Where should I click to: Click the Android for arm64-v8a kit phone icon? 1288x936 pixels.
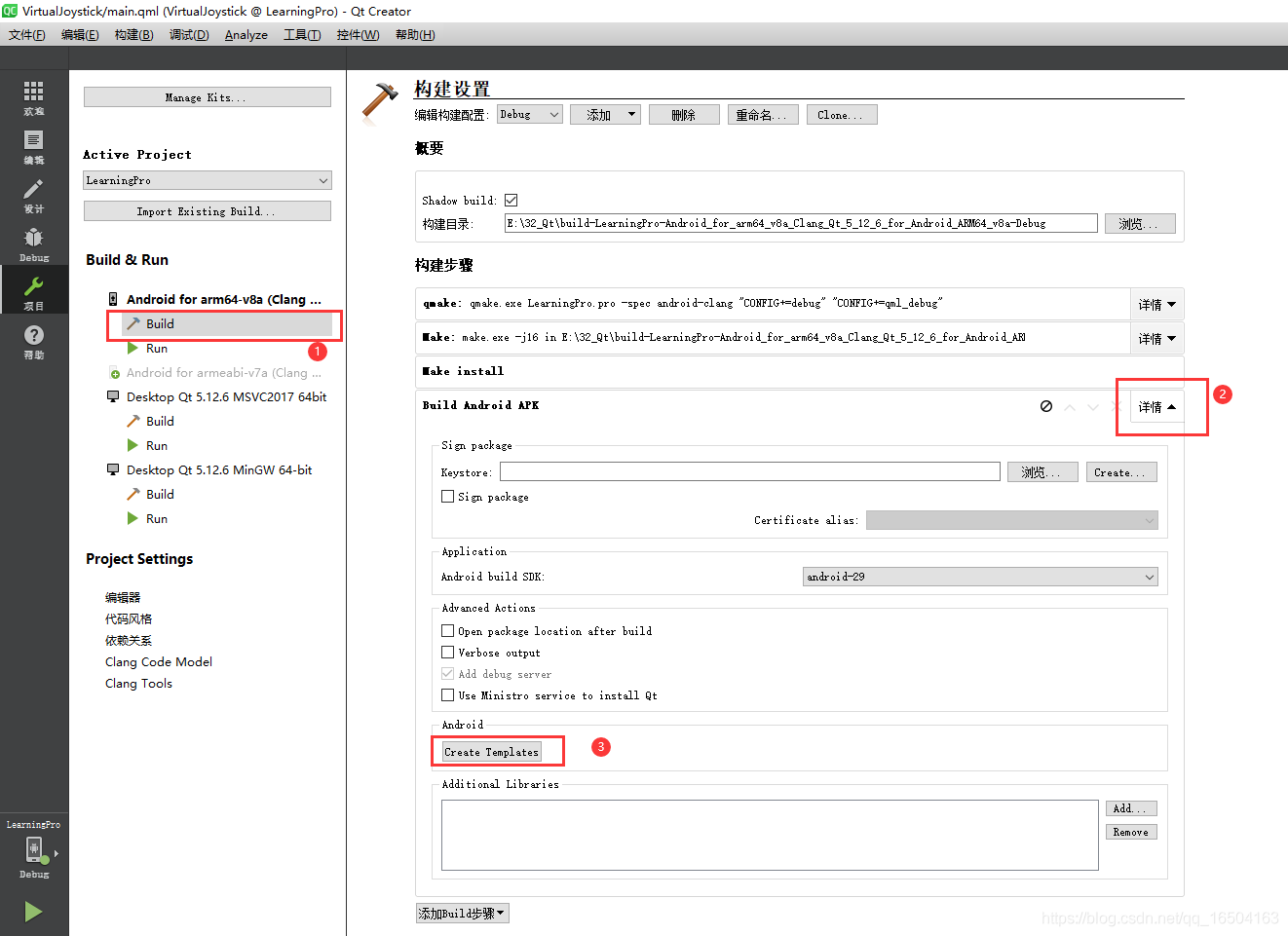[113, 299]
